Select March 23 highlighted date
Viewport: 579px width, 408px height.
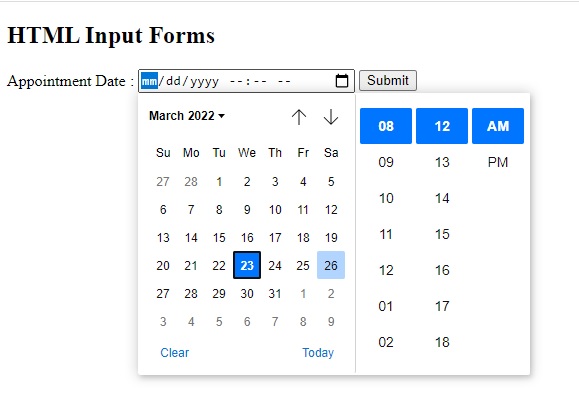247,265
